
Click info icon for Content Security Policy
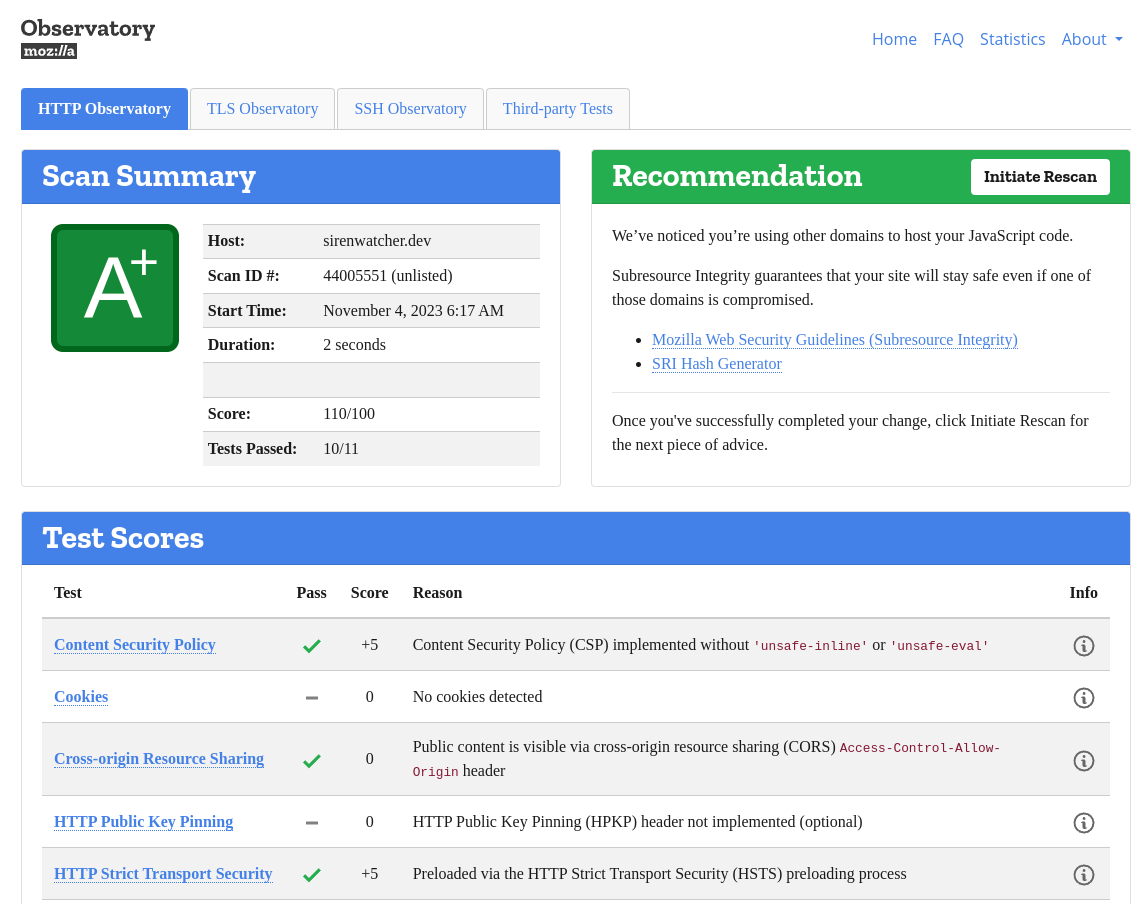pos(1083,646)
